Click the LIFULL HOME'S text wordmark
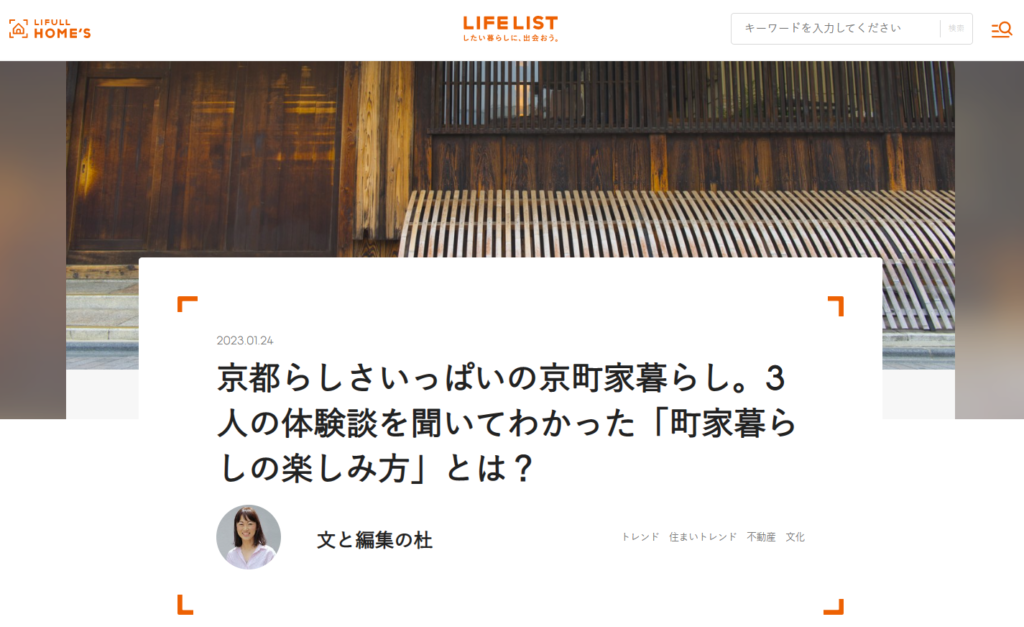The image size is (1024, 627). pos(62,29)
